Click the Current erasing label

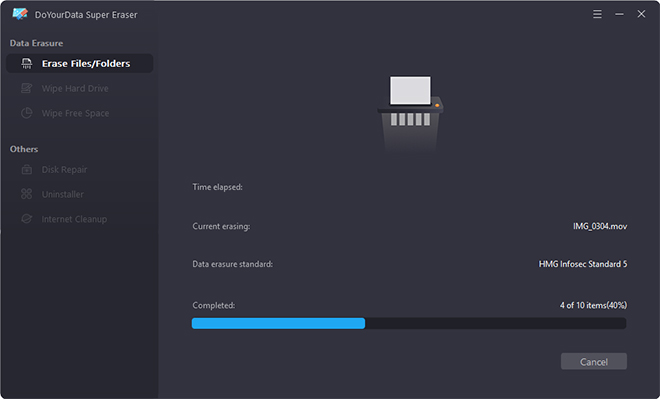pos(221,226)
